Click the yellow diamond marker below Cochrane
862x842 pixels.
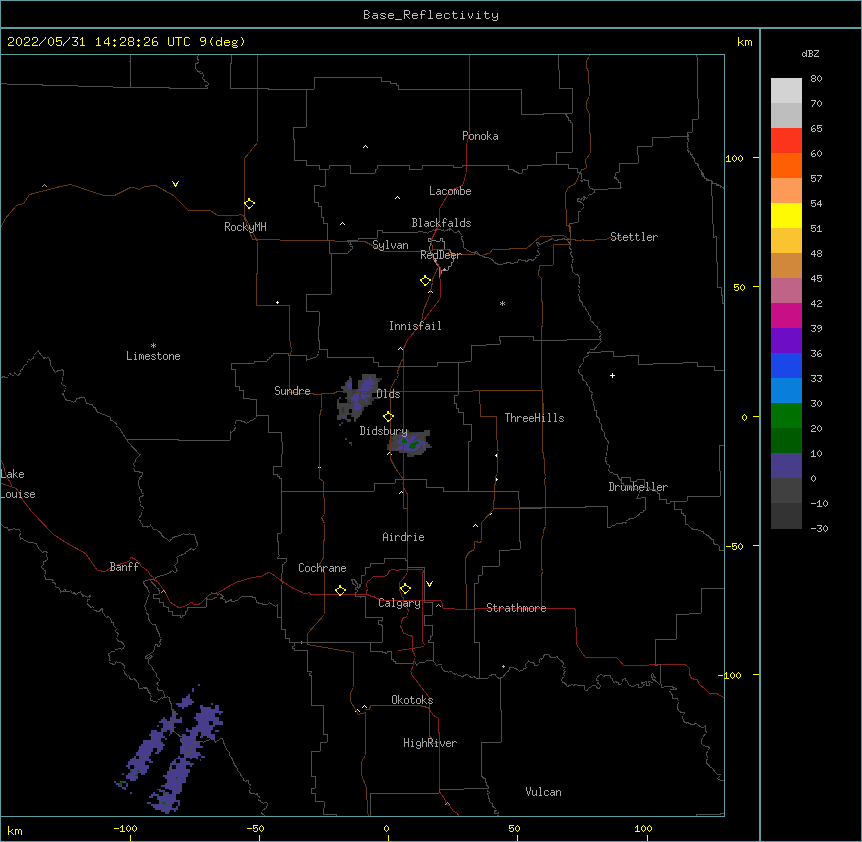point(340,590)
